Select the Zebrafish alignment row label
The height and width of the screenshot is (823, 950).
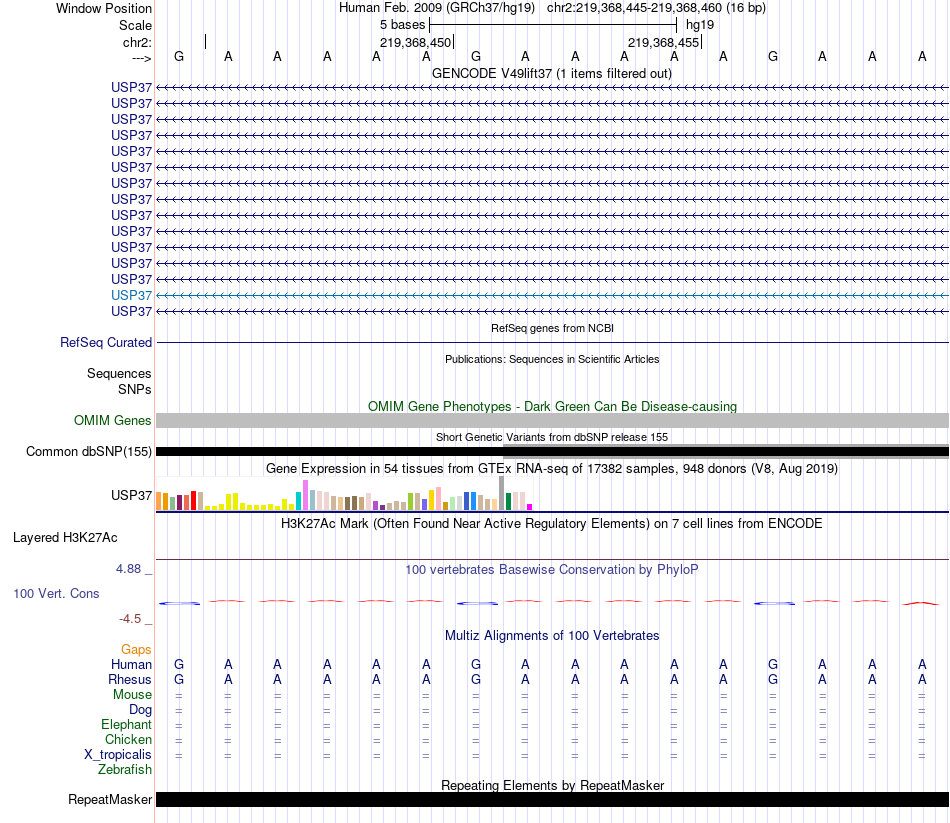click(125, 770)
